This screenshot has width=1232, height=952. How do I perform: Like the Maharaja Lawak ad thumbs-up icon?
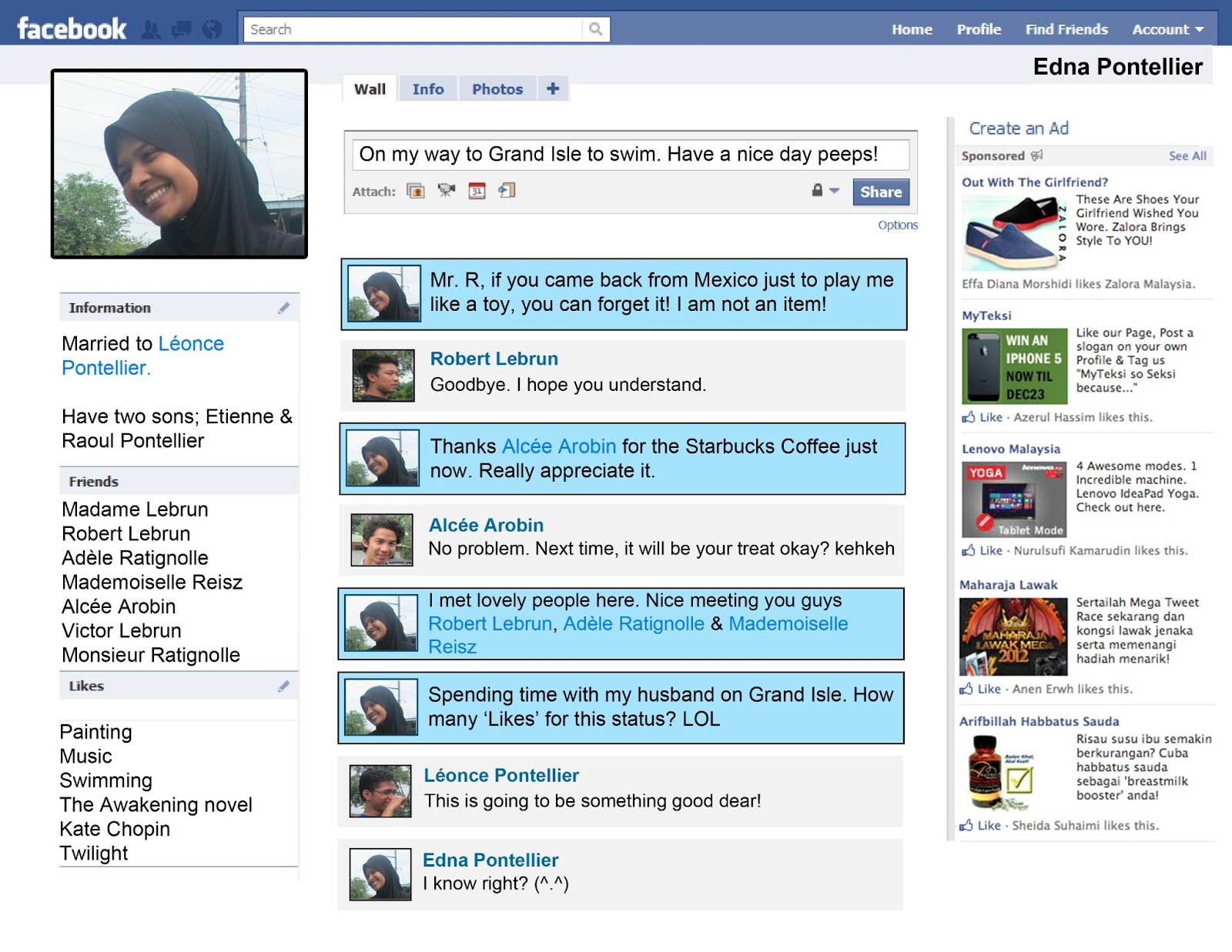966,689
